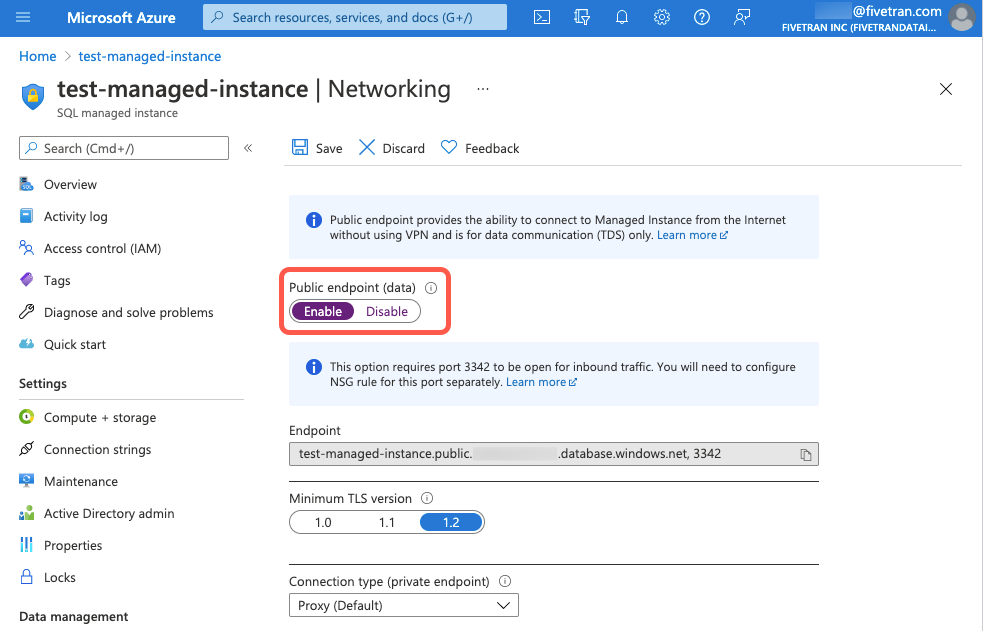
Task: Click the Save disk icon
Action: point(300,148)
